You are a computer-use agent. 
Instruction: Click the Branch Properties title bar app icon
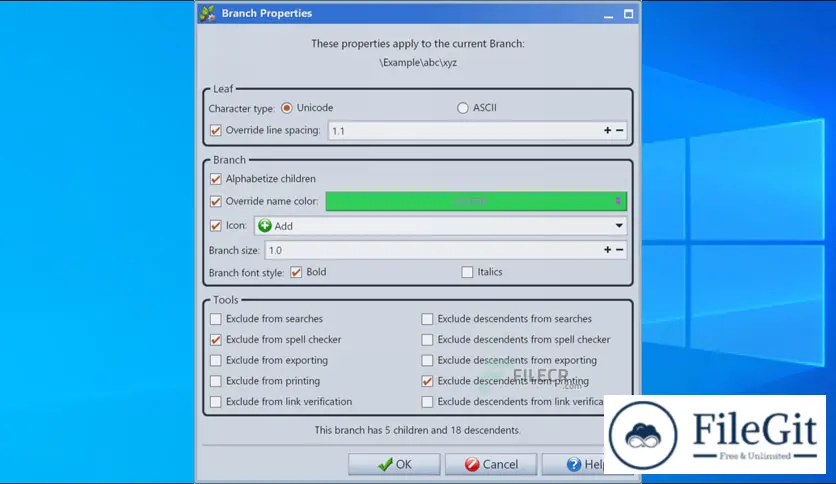coord(207,14)
